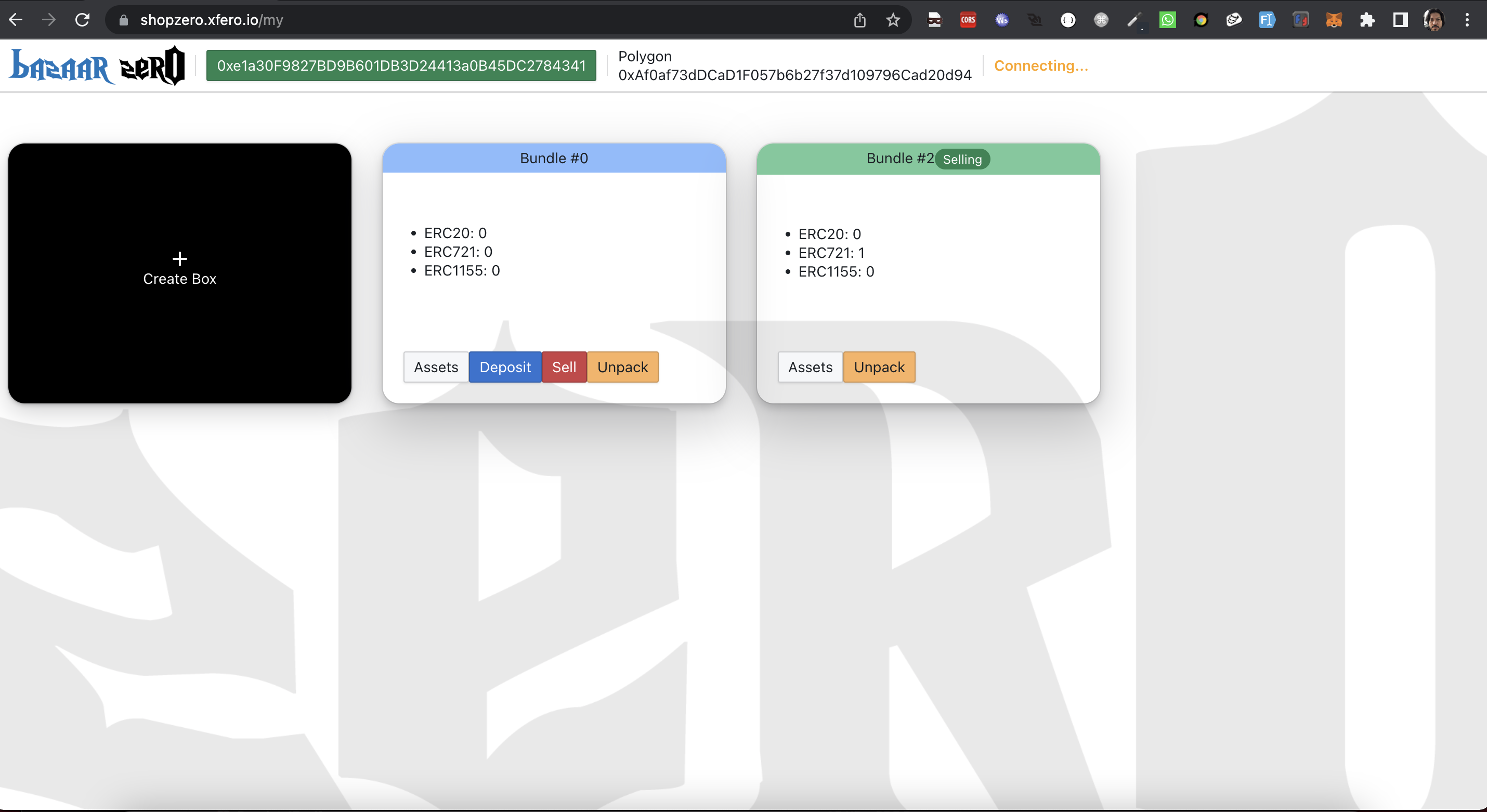Screen dimensions: 1487x812
Task: Open the Extensions puzzle-piece menu
Action: point(1367,20)
